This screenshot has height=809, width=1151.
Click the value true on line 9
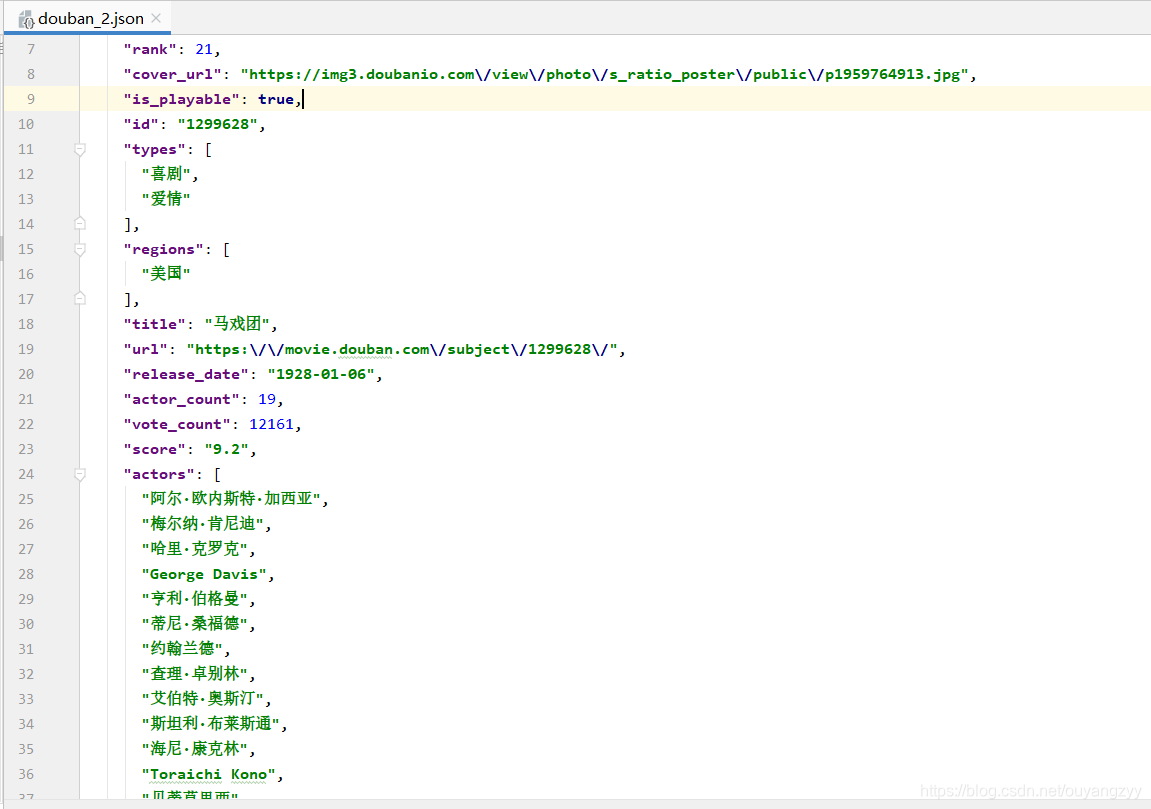pyautogui.click(x=275, y=99)
